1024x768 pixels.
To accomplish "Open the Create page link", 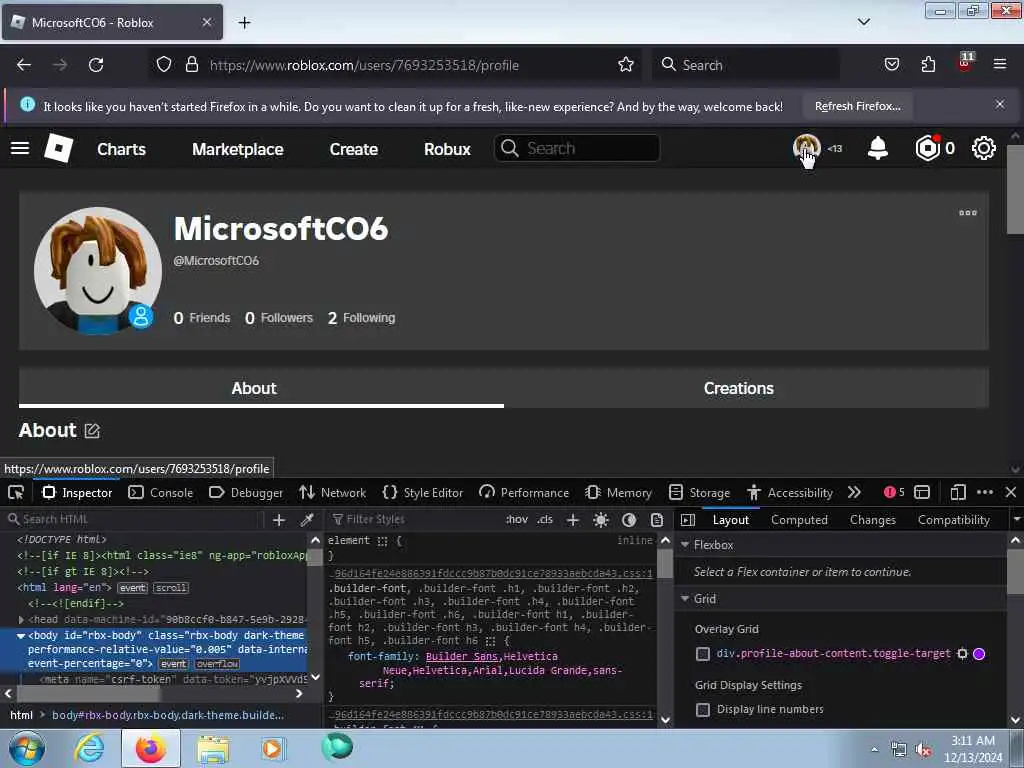I will (x=353, y=149).
